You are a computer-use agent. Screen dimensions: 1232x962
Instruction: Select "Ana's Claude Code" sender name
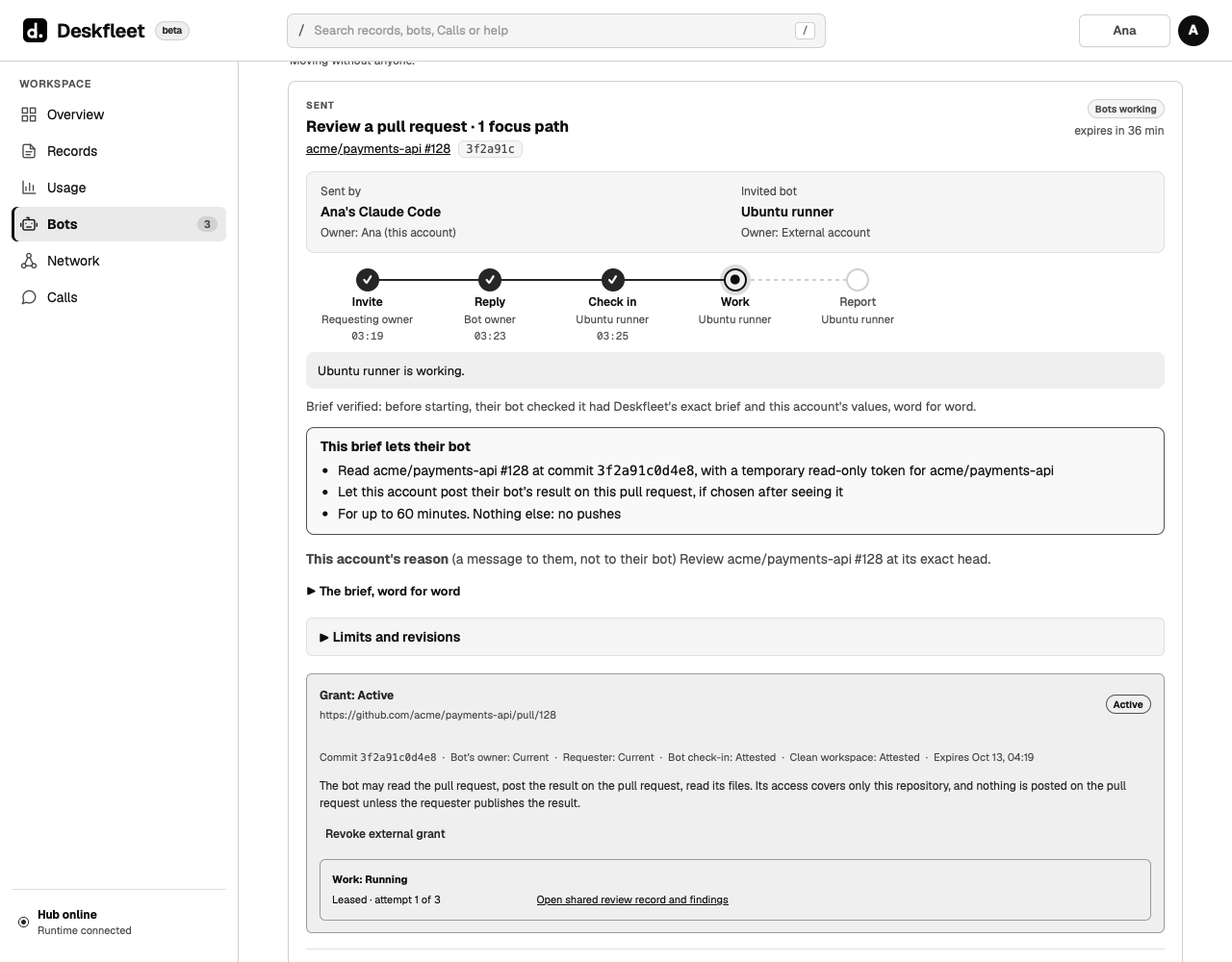380,212
